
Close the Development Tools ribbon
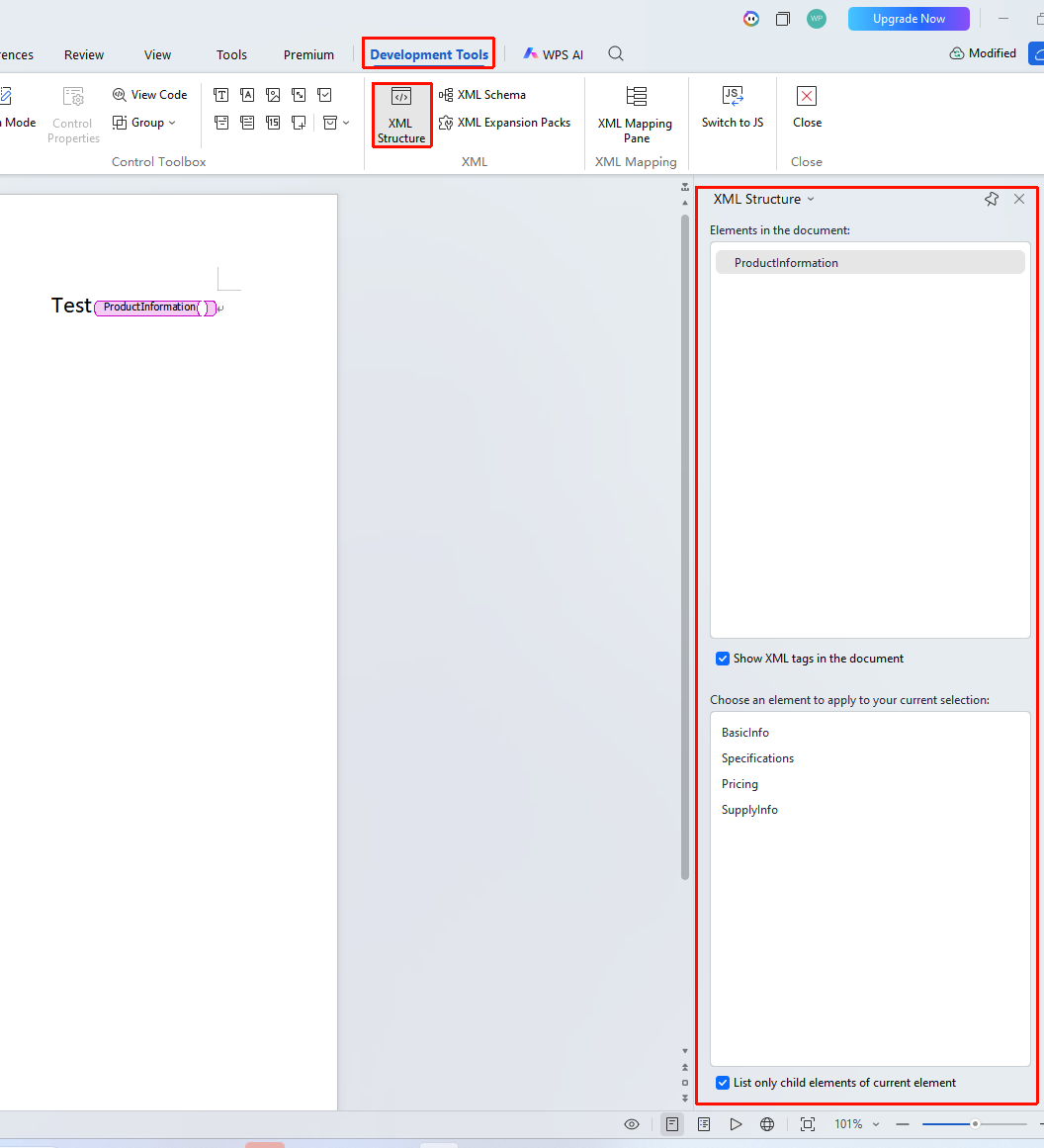807,108
